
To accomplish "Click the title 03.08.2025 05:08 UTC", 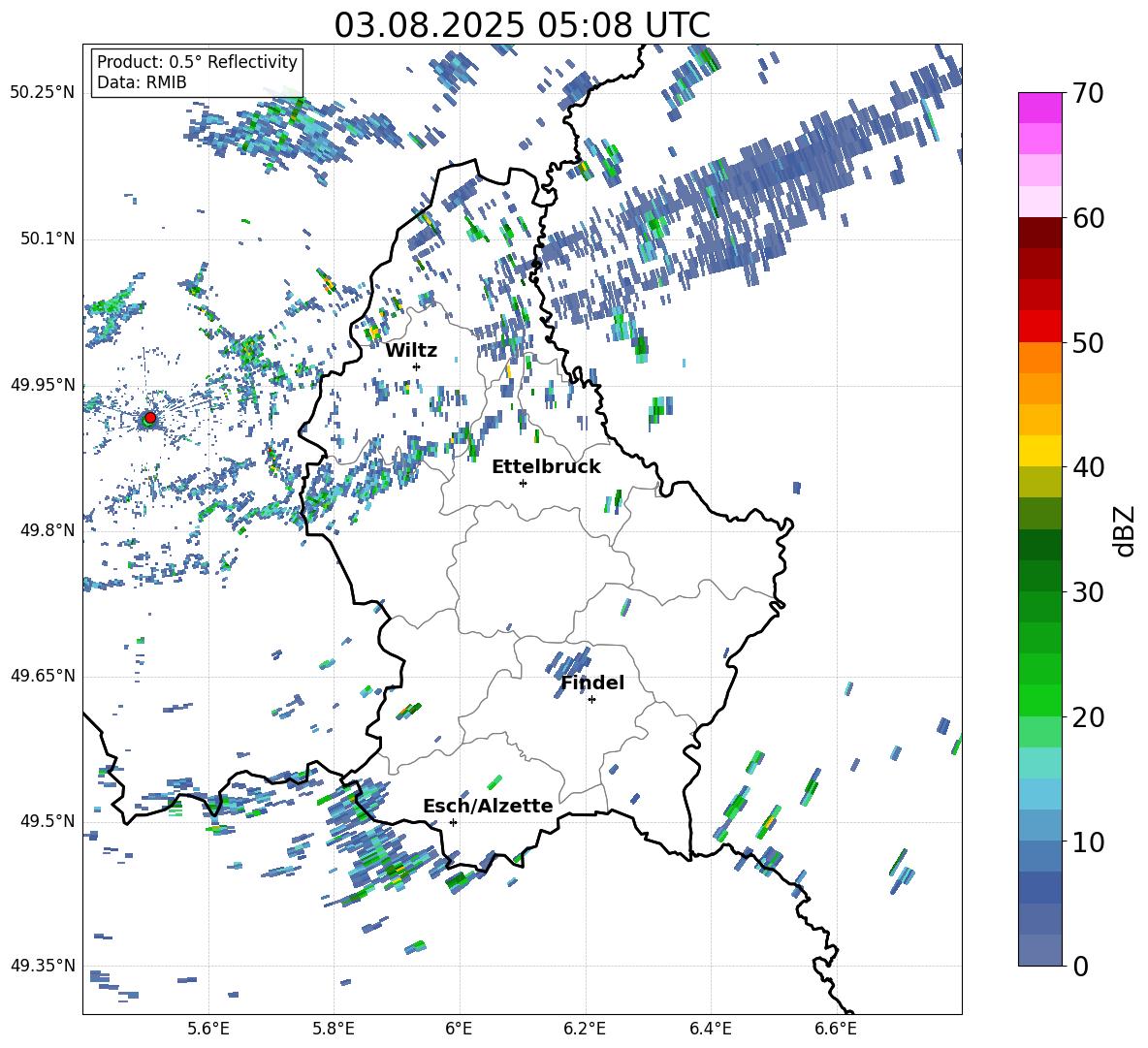I will click(522, 25).
